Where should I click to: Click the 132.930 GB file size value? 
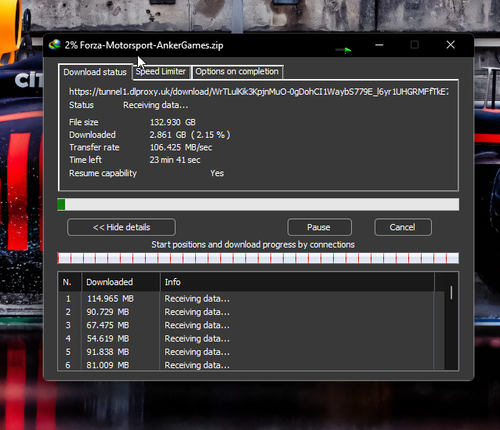coord(173,122)
